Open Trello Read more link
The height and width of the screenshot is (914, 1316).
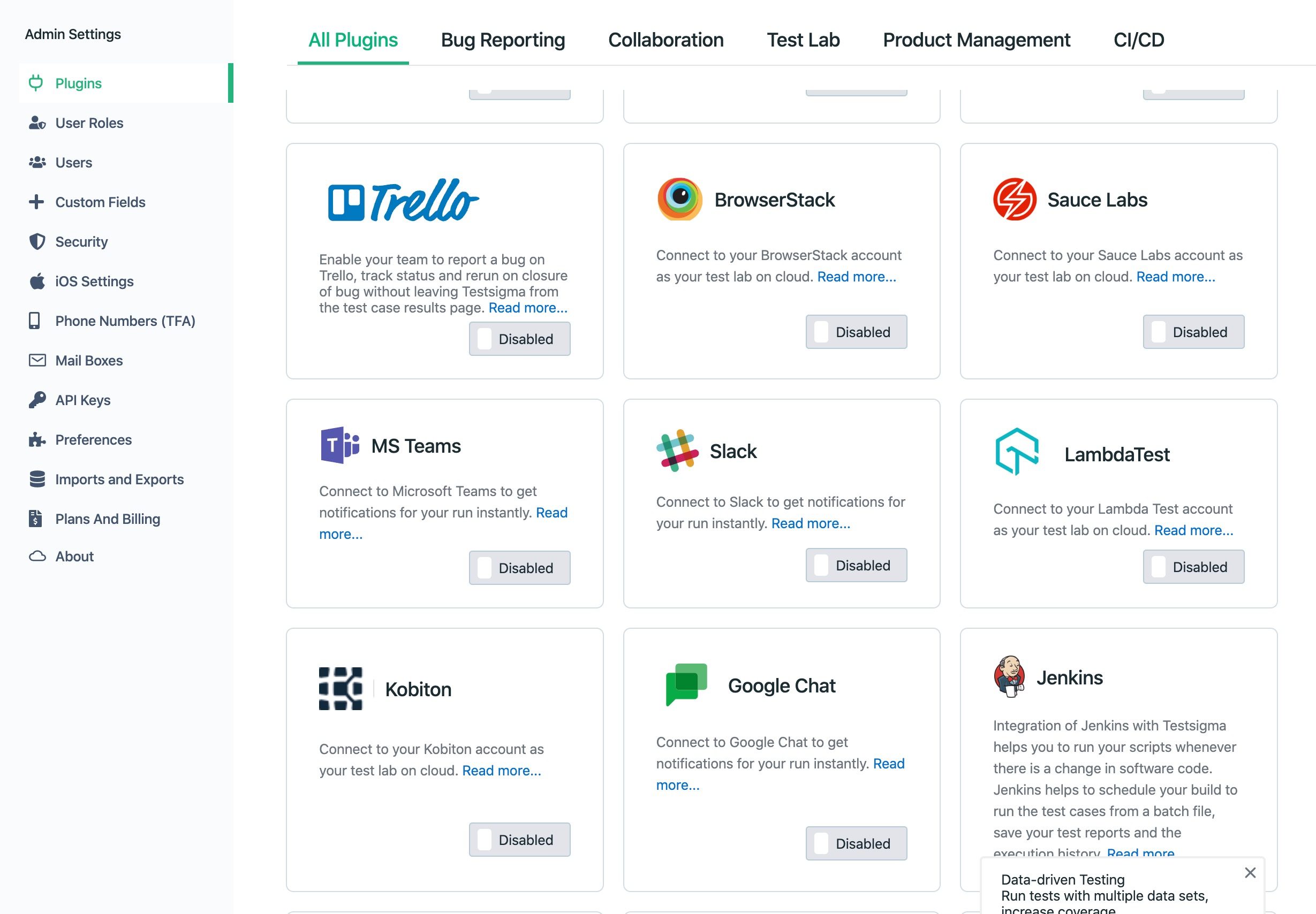(528, 308)
